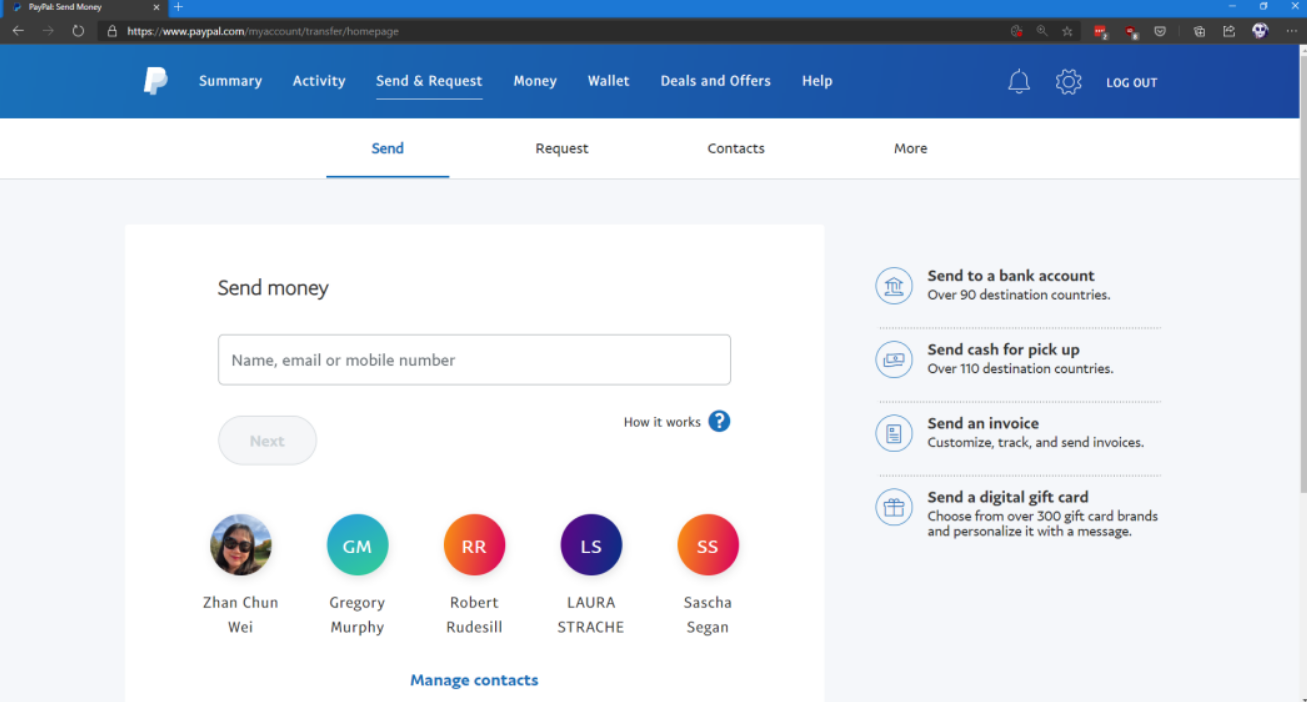The image size is (1307, 702).
Task: Click the Sascha Segan name label
Action: (708, 615)
